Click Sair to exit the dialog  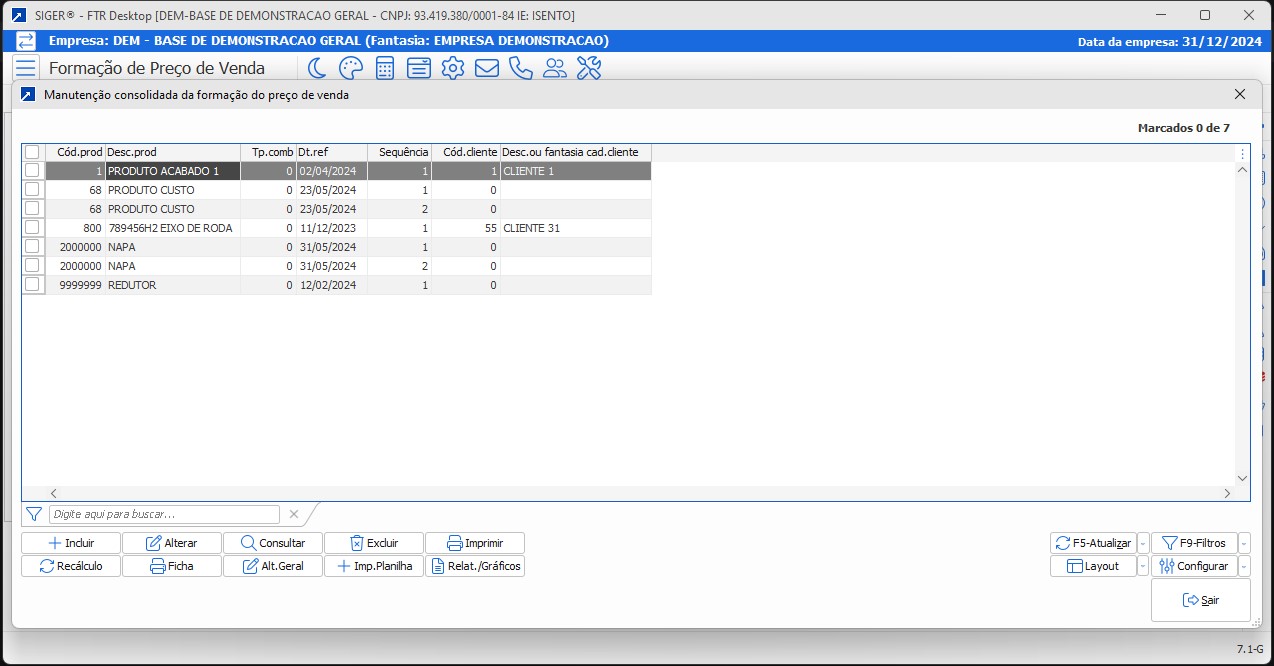[1200, 600]
